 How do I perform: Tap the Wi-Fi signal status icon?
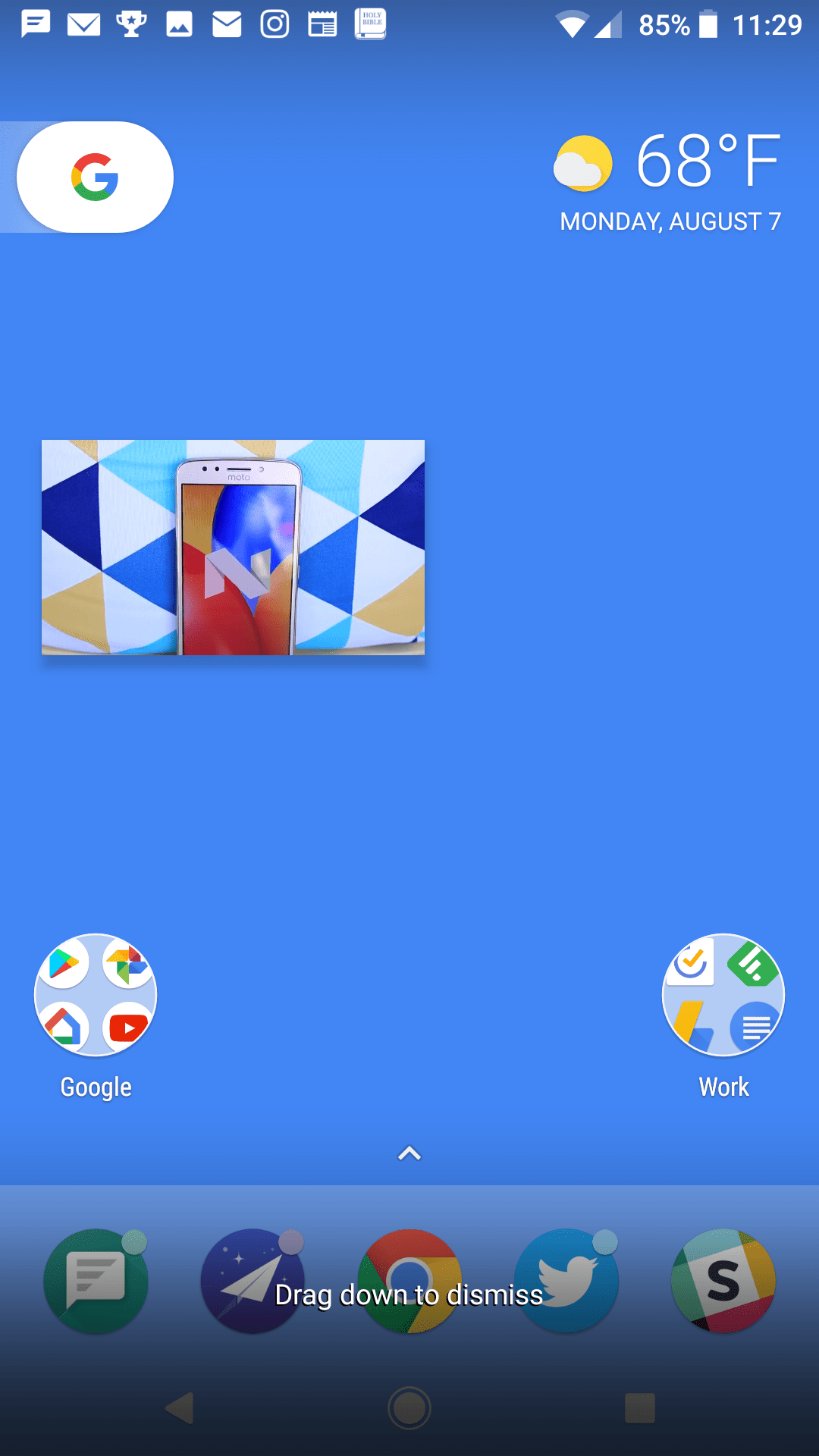point(573,25)
